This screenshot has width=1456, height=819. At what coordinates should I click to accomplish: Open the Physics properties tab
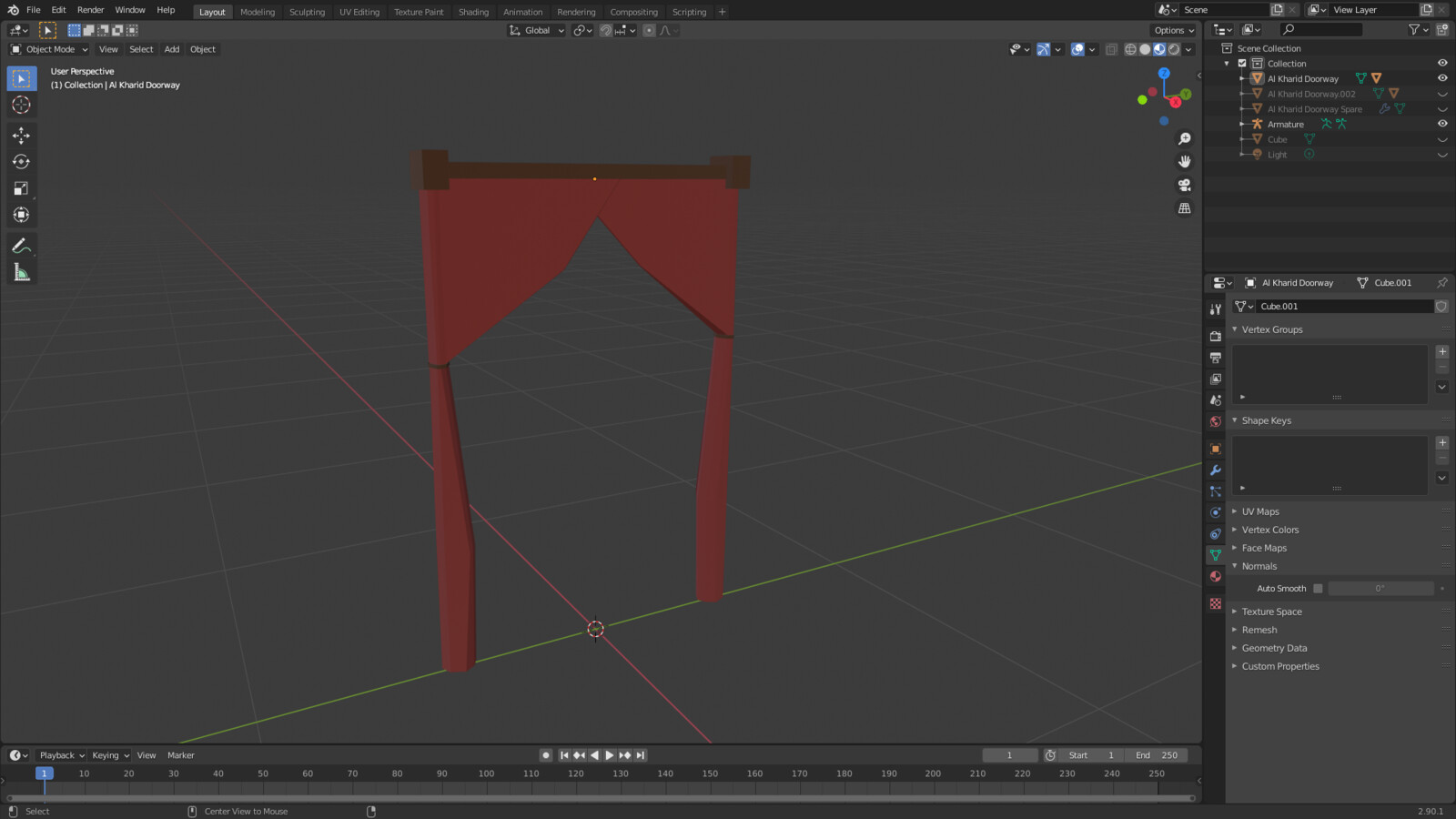click(x=1216, y=512)
